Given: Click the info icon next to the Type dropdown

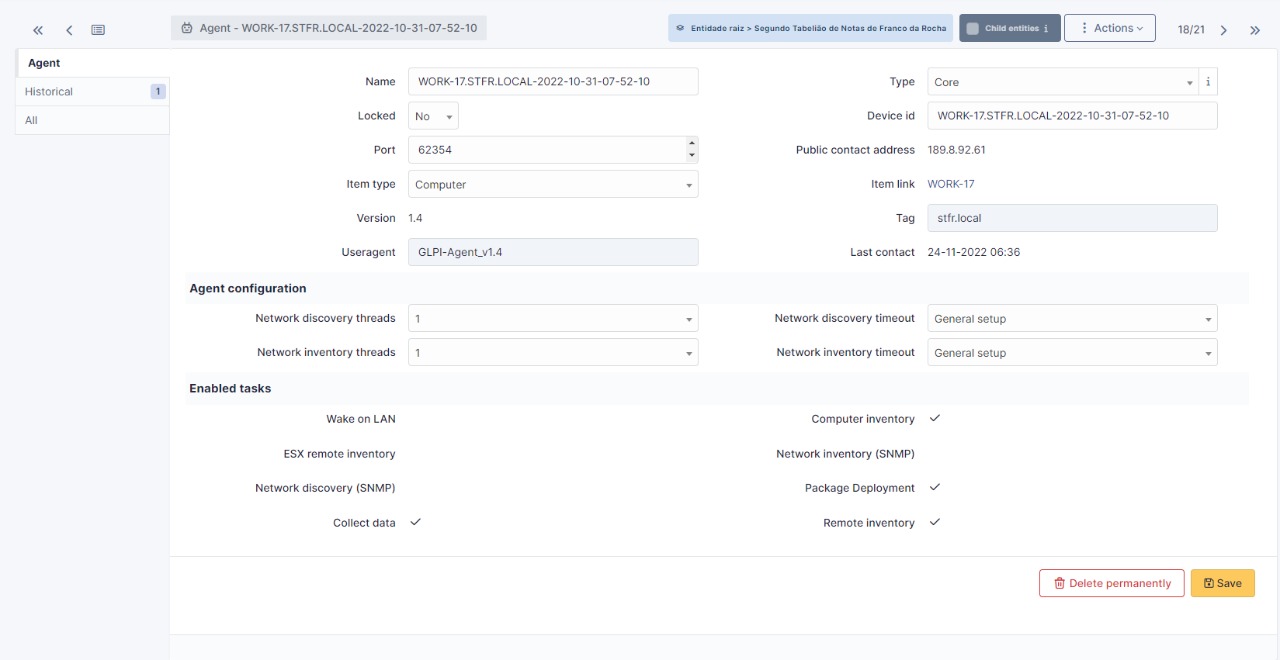Looking at the screenshot, I should [x=1209, y=81].
